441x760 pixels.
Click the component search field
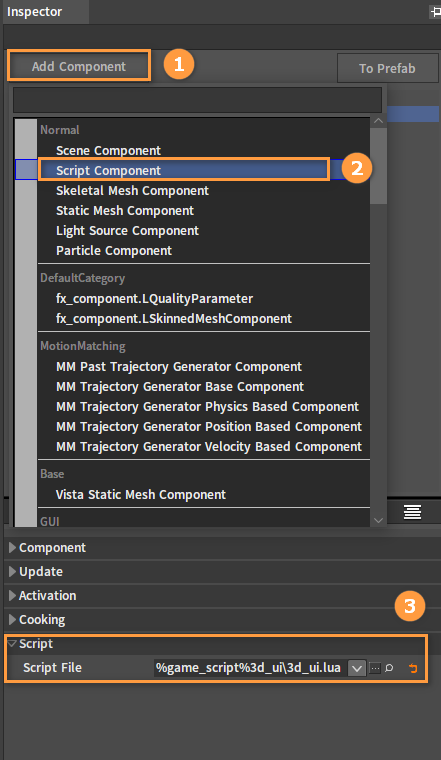point(197,100)
